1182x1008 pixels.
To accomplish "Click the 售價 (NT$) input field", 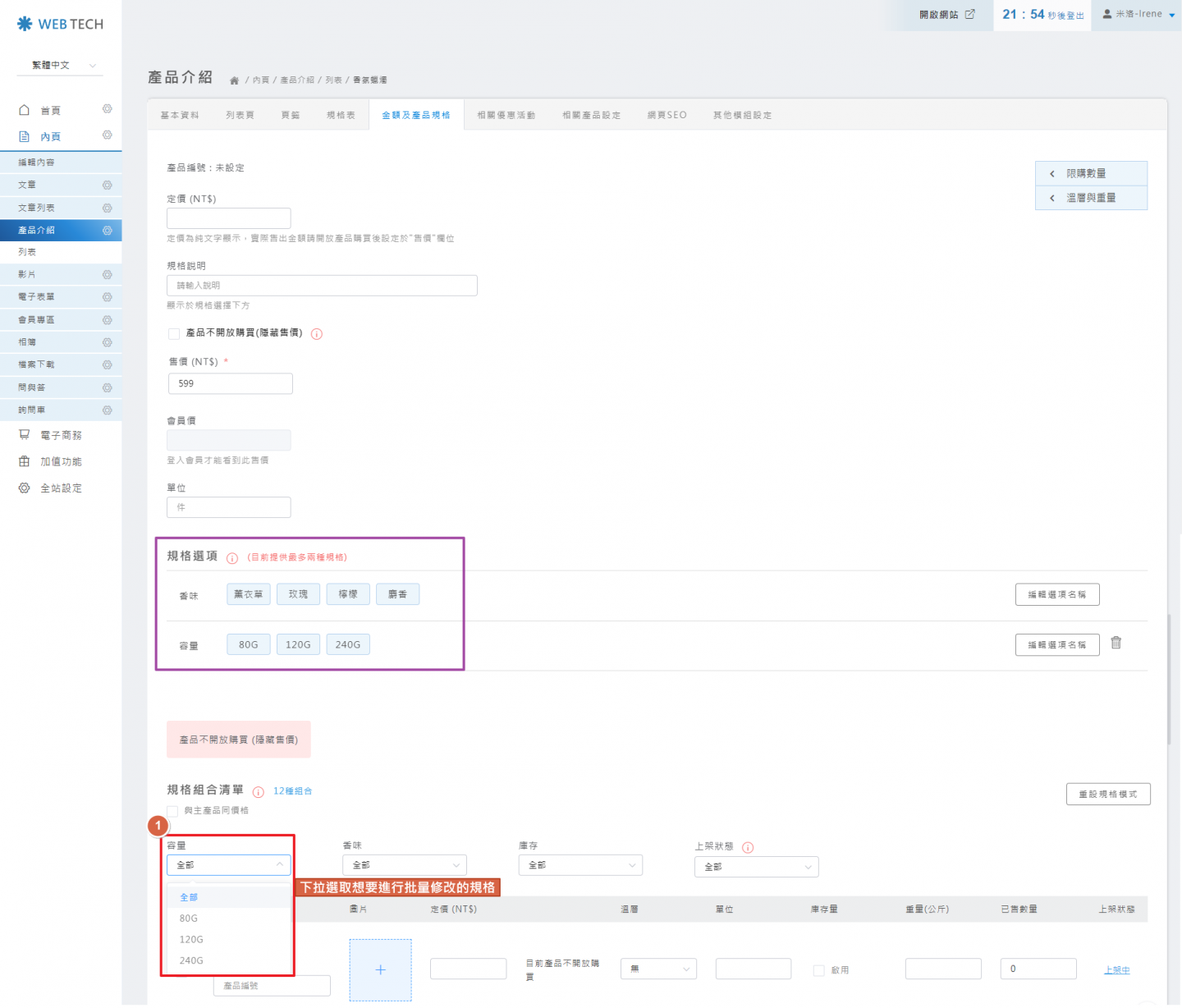I will (230, 384).
